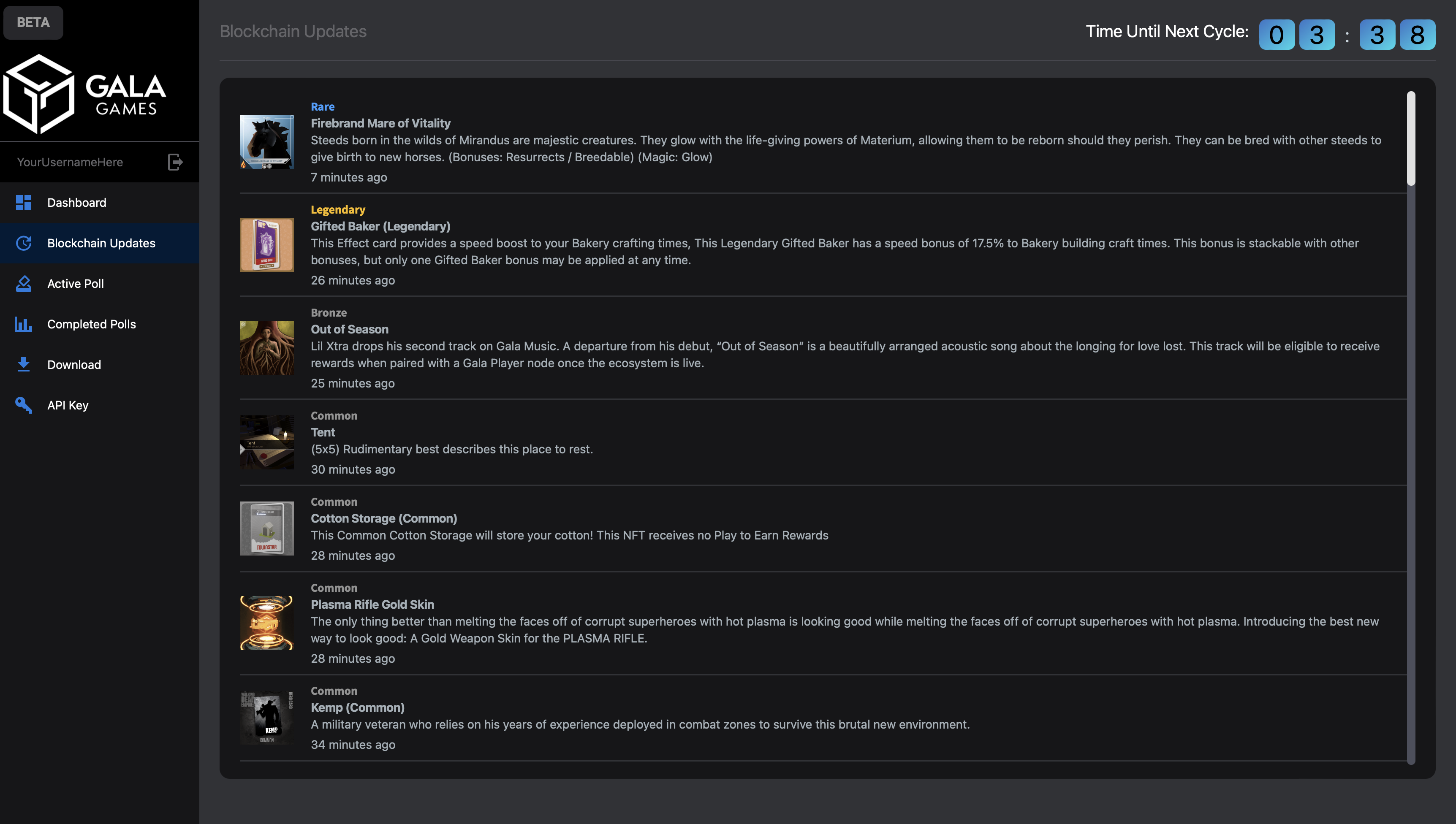Click the Plasma Rifle Gold Skin title

click(372, 604)
